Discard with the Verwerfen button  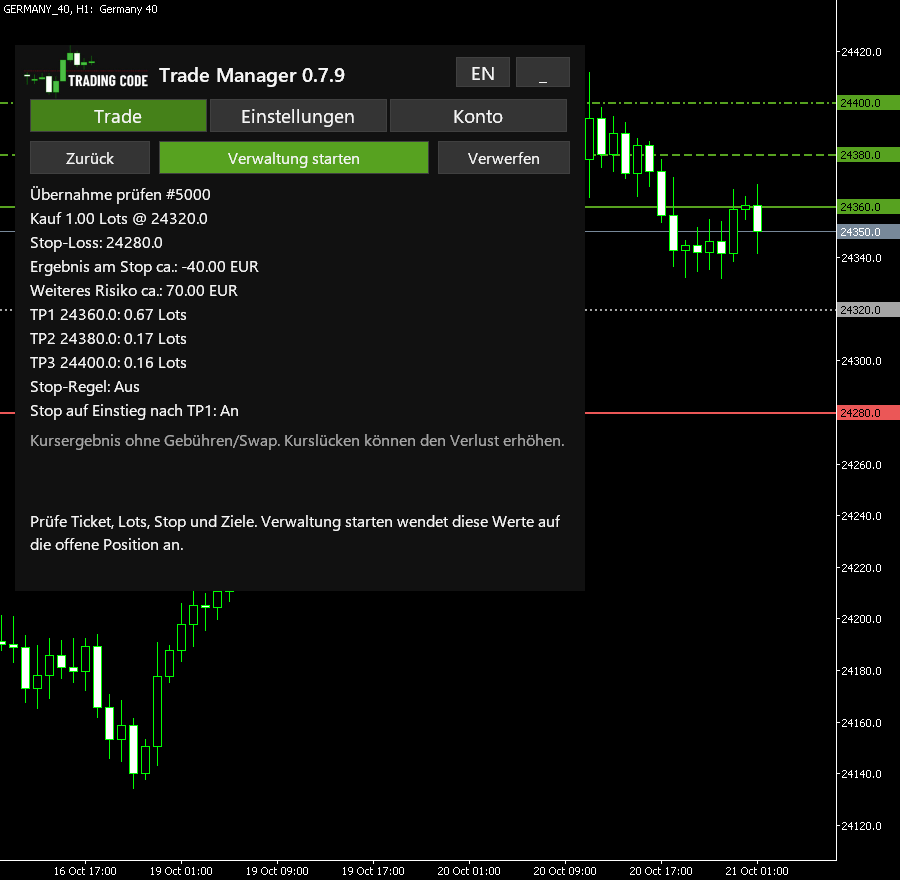pyautogui.click(x=504, y=158)
